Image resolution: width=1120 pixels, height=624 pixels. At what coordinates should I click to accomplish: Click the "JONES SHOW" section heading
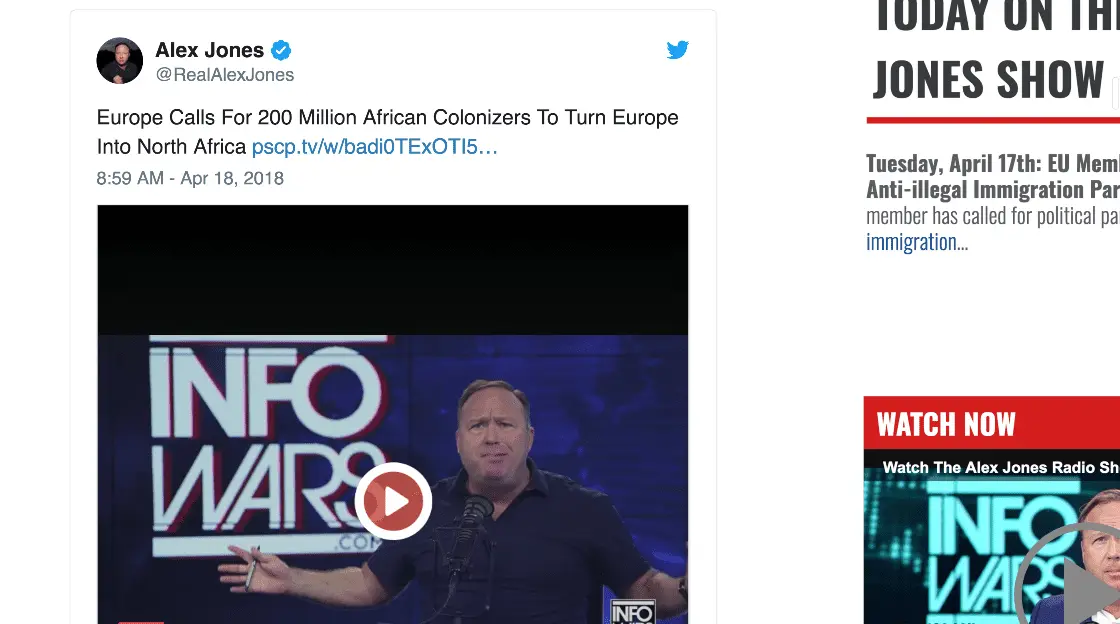988,80
